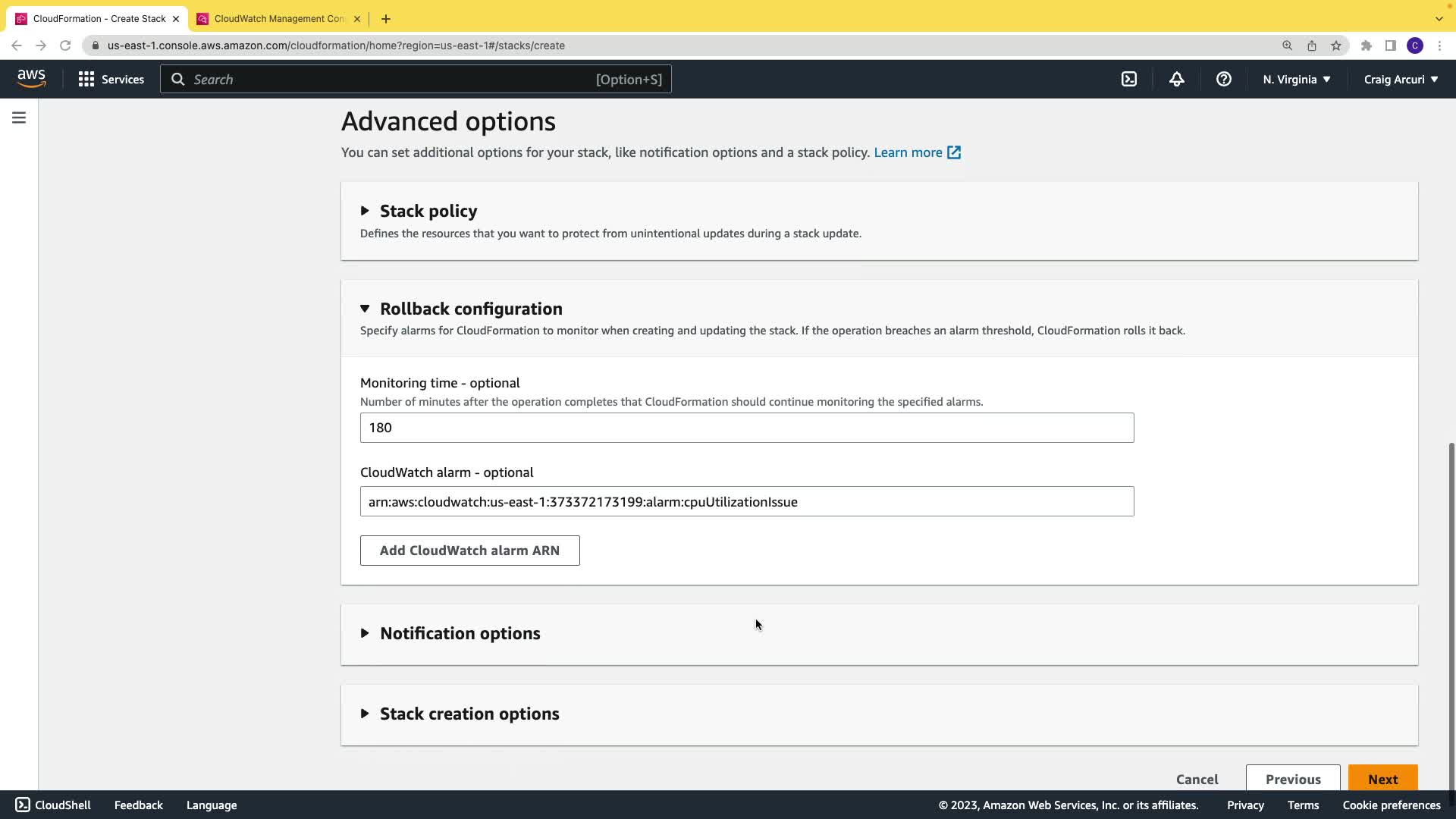Reload the current browser page
The height and width of the screenshot is (819, 1456).
coord(65,45)
